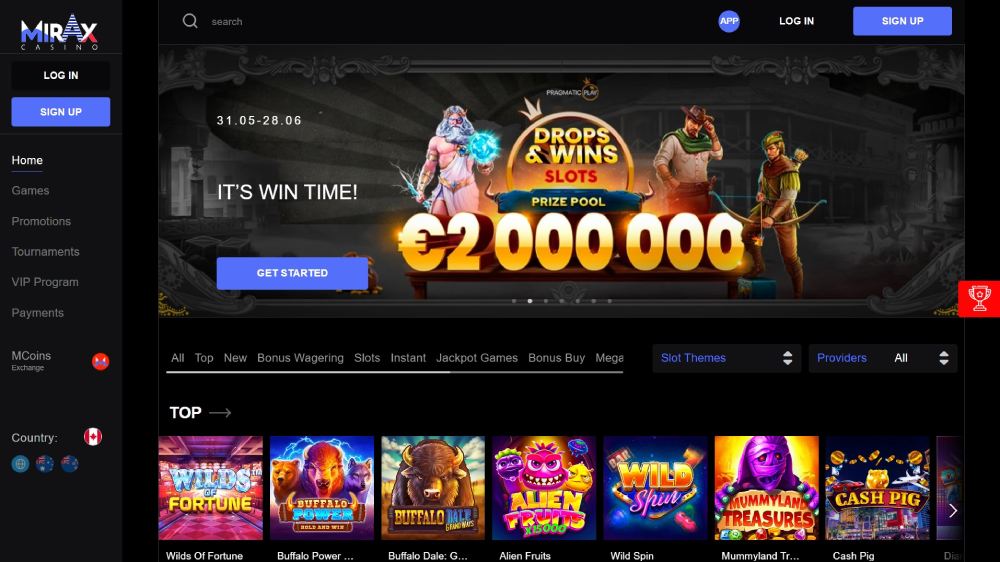Screen dimensions: 1000x562
Task: Open the Alien Fruits game thumbnail
Action: (x=544, y=488)
